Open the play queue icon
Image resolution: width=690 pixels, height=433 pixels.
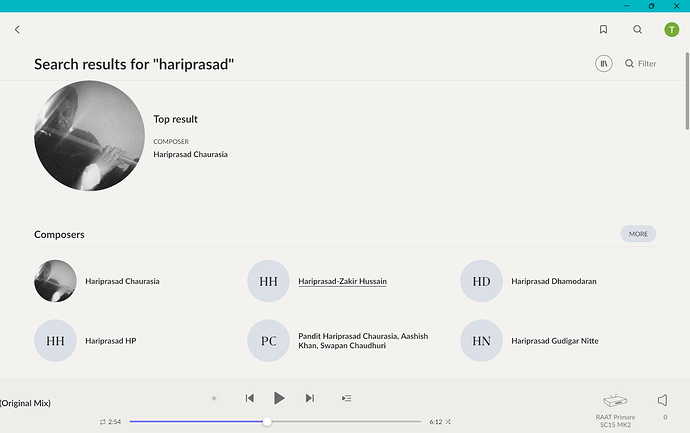pyautogui.click(x=347, y=398)
